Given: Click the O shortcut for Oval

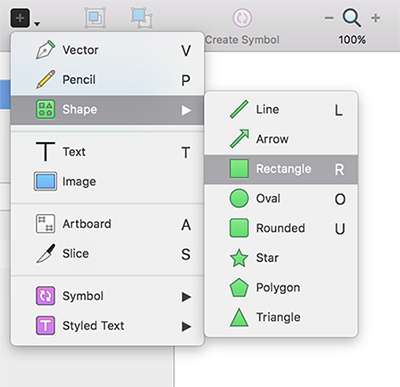Looking at the screenshot, I should pyautogui.click(x=340, y=199).
